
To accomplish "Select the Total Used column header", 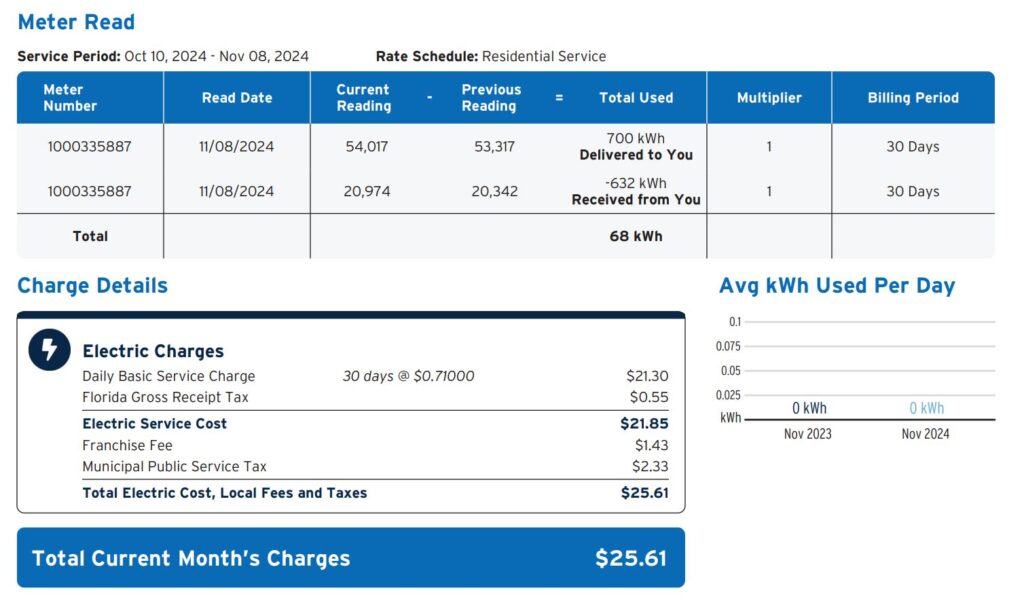I will (636, 98).
